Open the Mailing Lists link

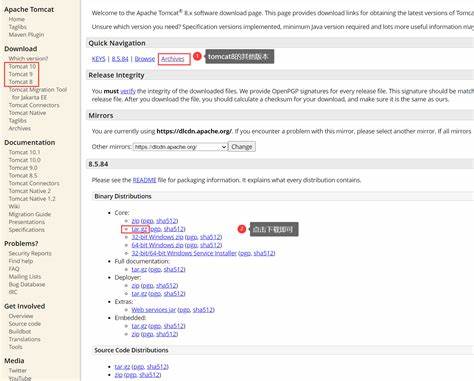pos(25,277)
